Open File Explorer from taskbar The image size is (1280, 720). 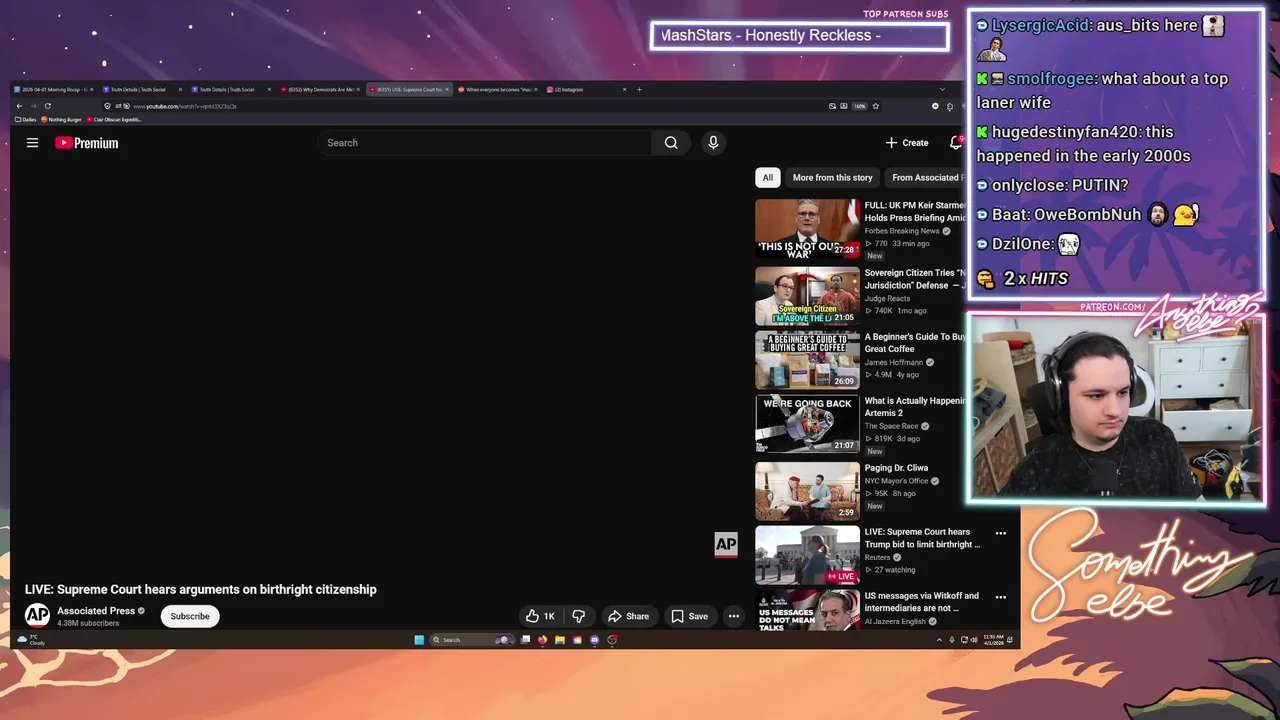coord(560,640)
